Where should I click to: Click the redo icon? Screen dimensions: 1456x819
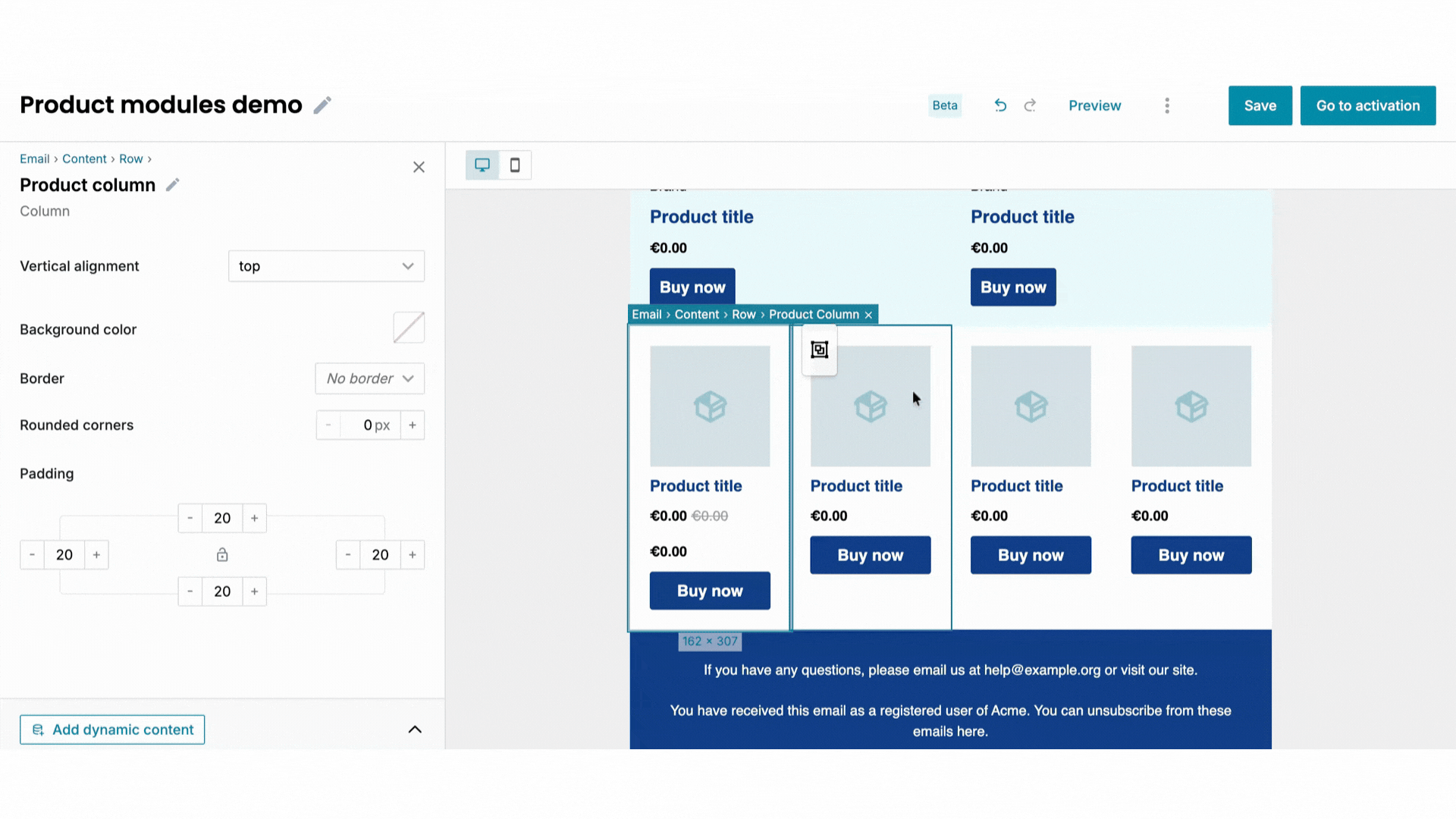tap(1030, 105)
